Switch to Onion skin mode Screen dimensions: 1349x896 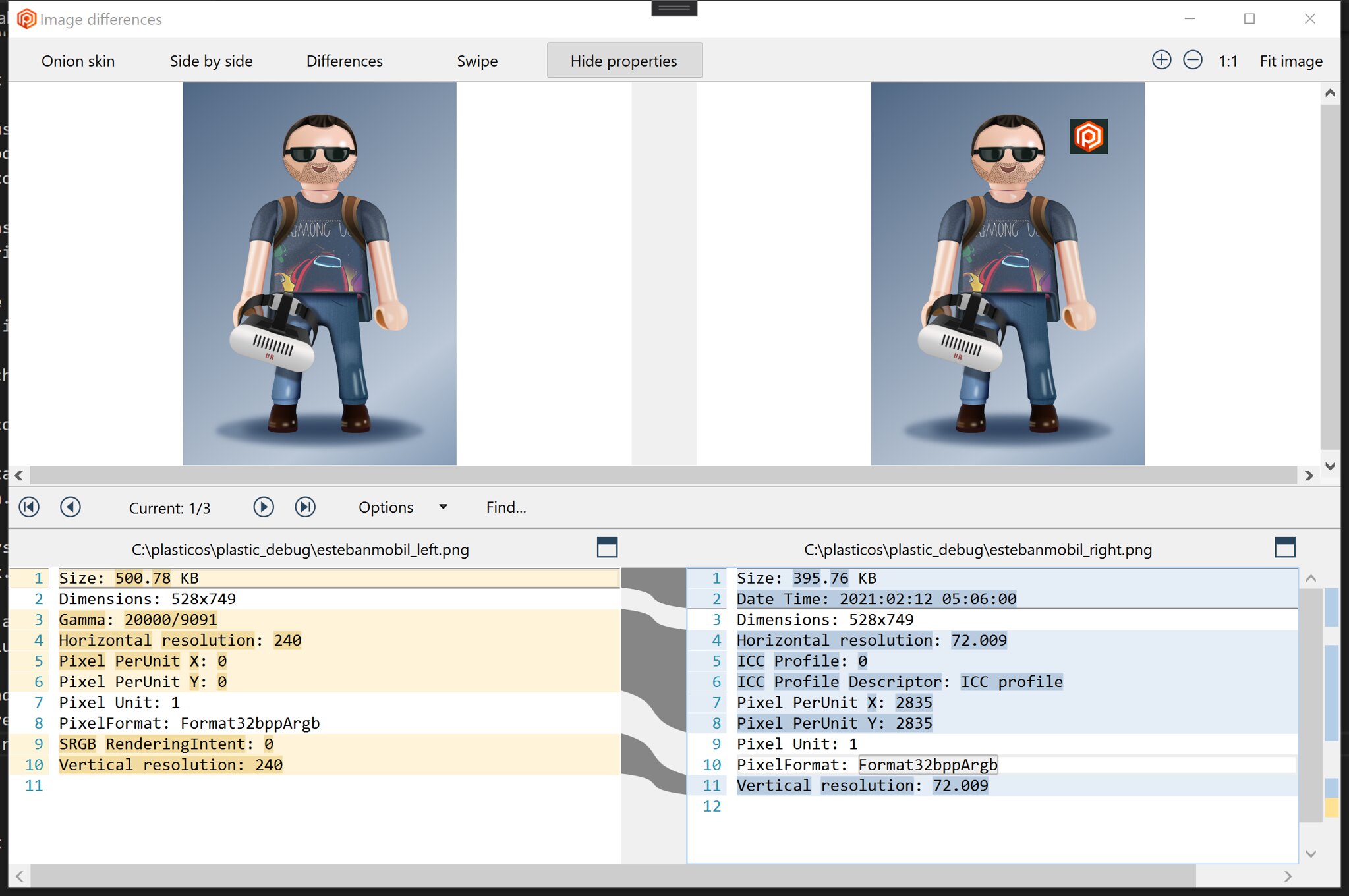coord(77,61)
